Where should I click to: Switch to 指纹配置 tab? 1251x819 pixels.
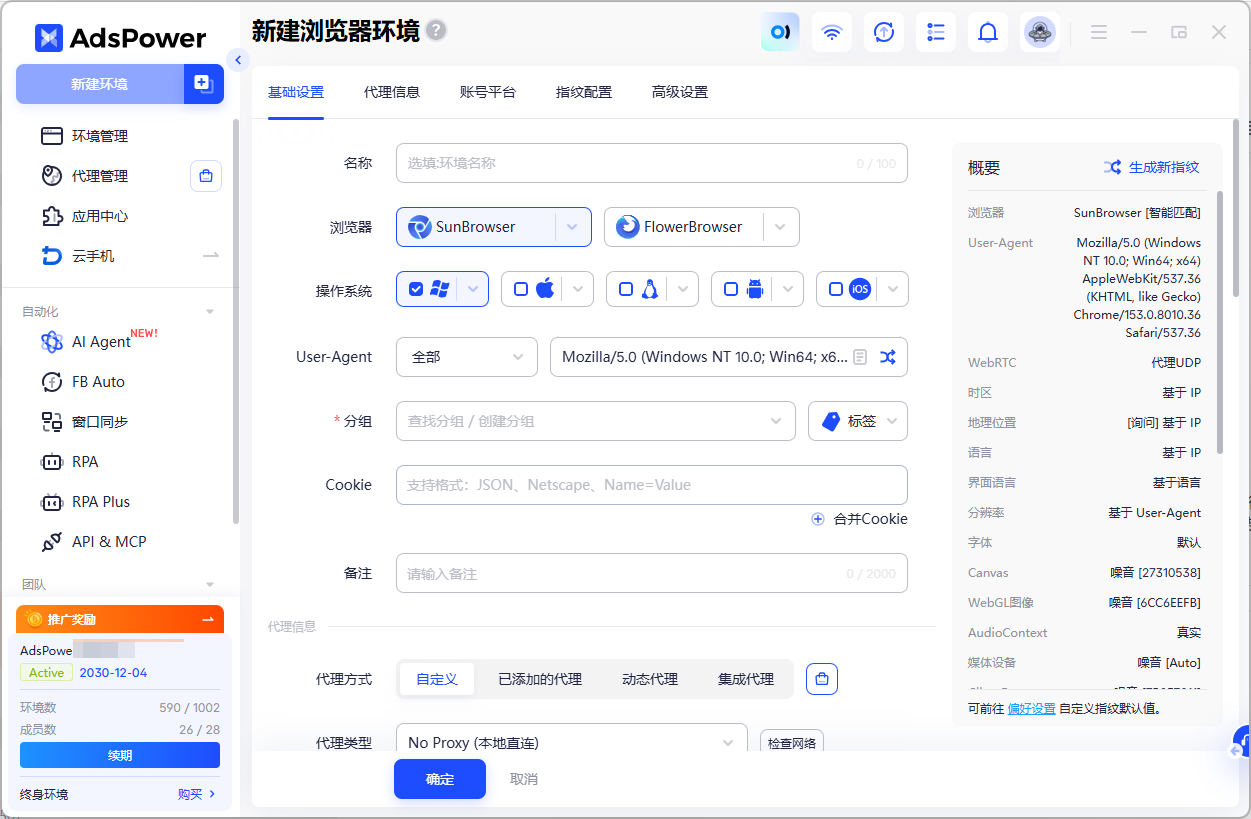(x=584, y=92)
